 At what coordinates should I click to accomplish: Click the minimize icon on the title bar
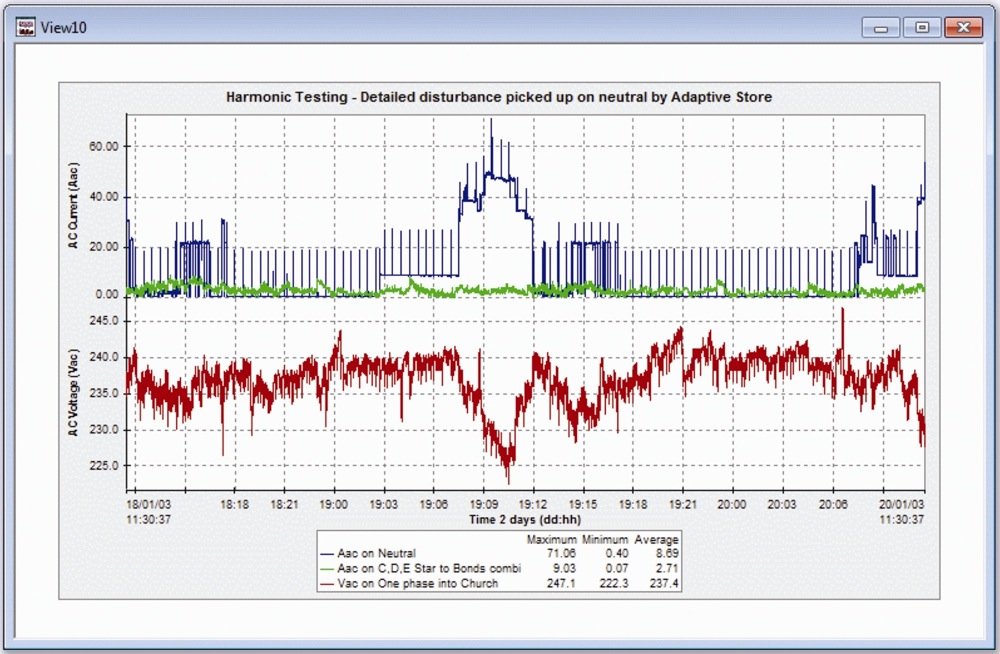tap(880, 27)
